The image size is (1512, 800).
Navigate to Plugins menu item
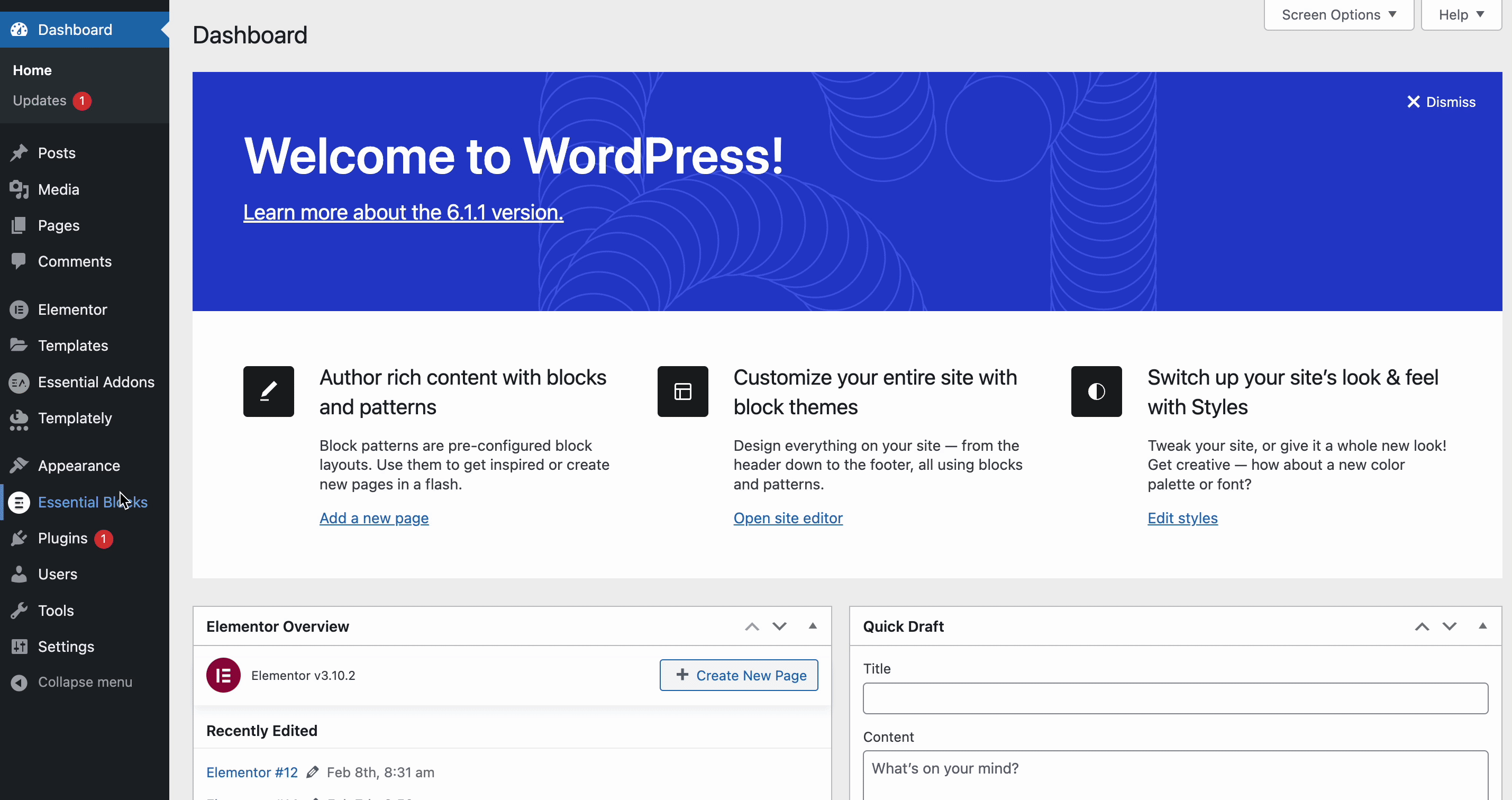click(x=63, y=538)
